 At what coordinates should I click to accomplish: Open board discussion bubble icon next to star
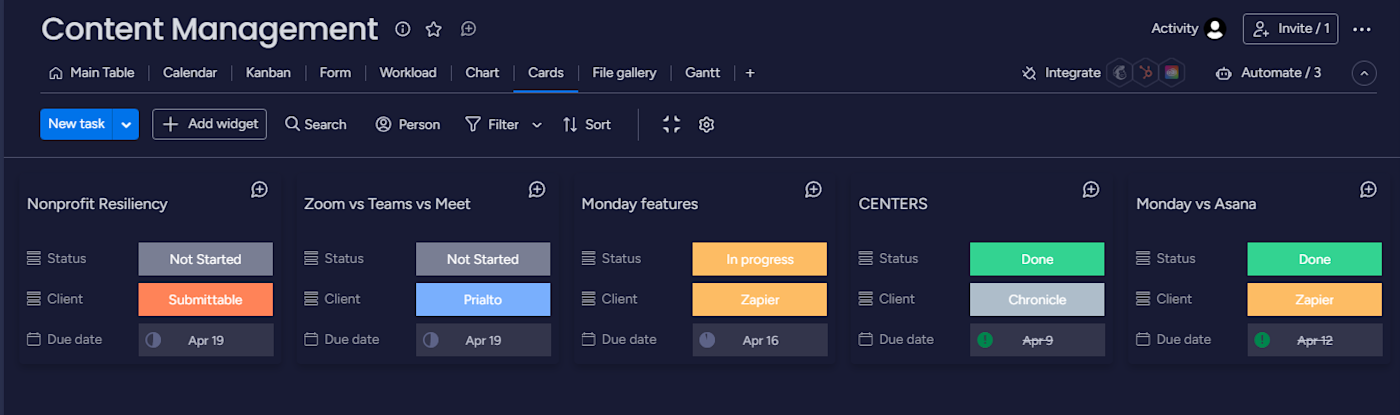[468, 29]
